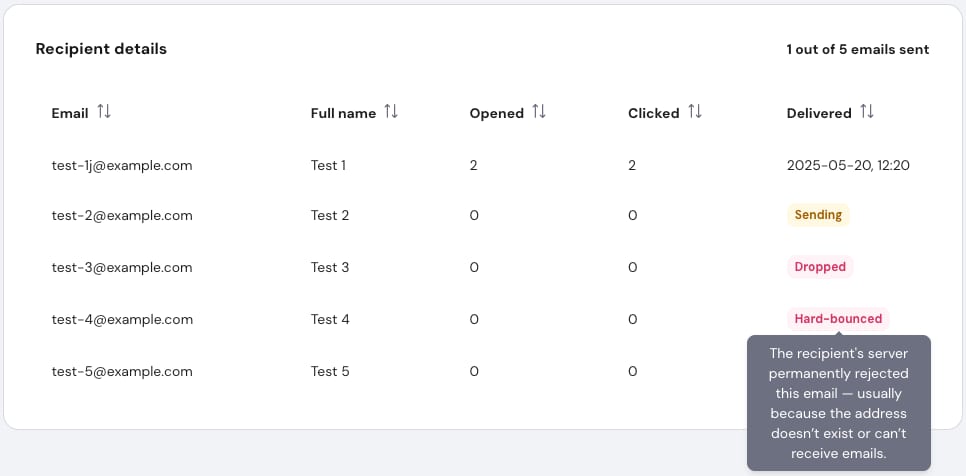Click the Hard-bounced status badge
This screenshot has width=966, height=476.
[x=838, y=319]
